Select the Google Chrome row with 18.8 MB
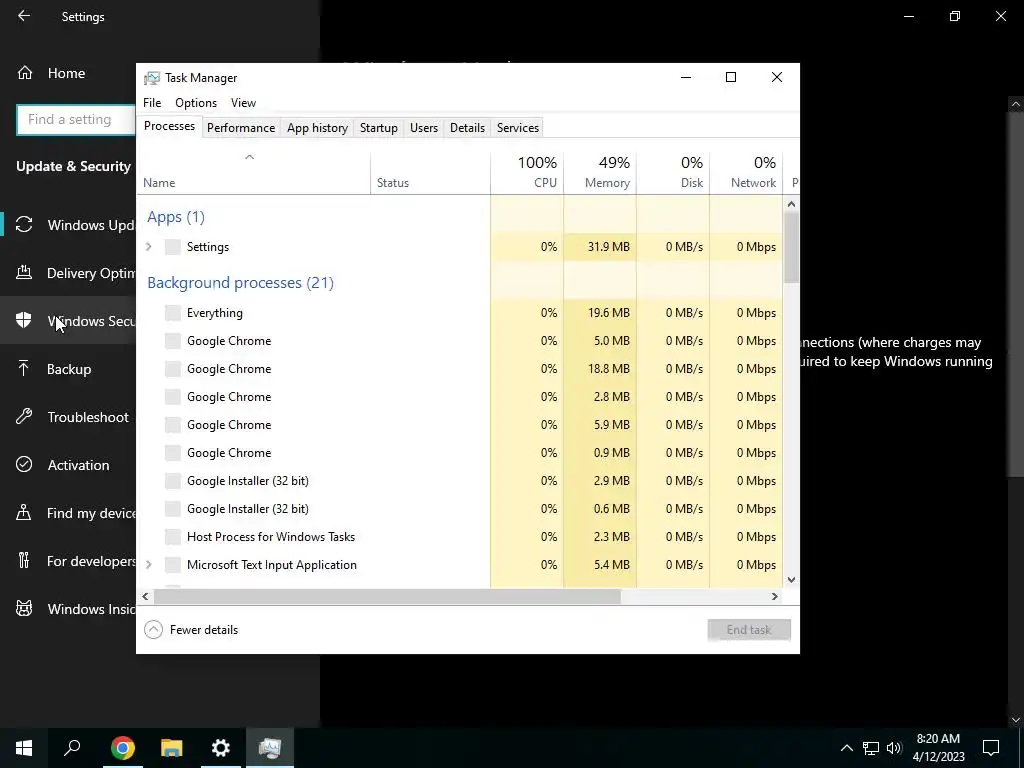The image size is (1024, 768). pyautogui.click(x=460, y=369)
